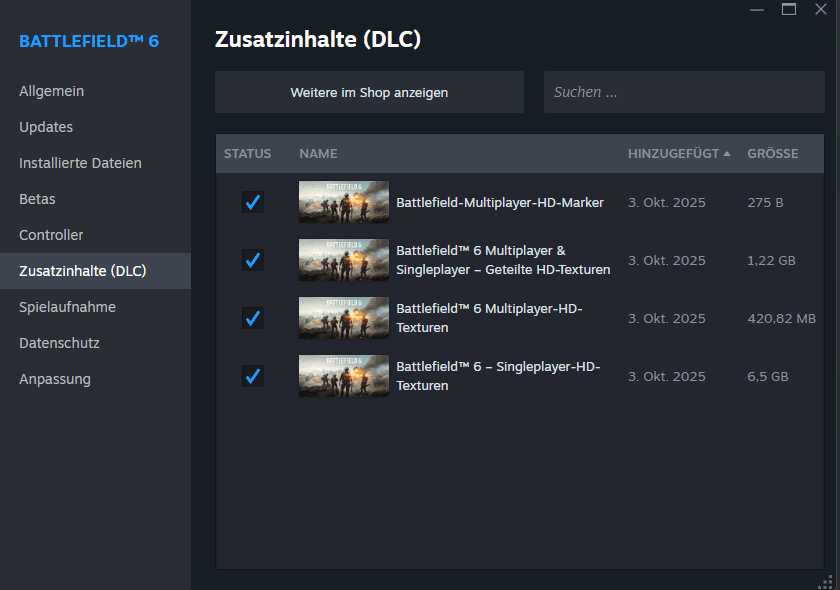Uncheck Singleplayer-HD-Texturen DLC checkbox
The width and height of the screenshot is (840, 590).
click(x=253, y=376)
